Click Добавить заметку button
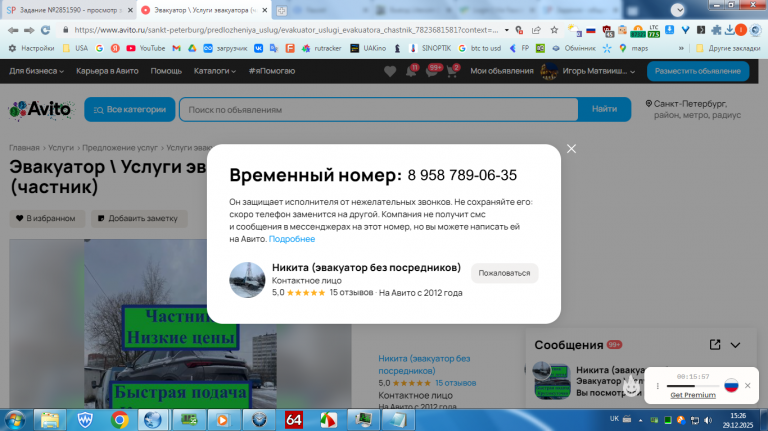 139,218
